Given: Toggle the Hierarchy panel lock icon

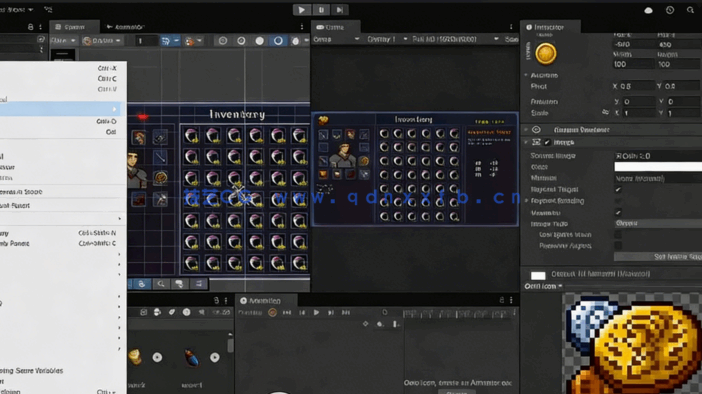Looking at the screenshot, I should 30,27.
